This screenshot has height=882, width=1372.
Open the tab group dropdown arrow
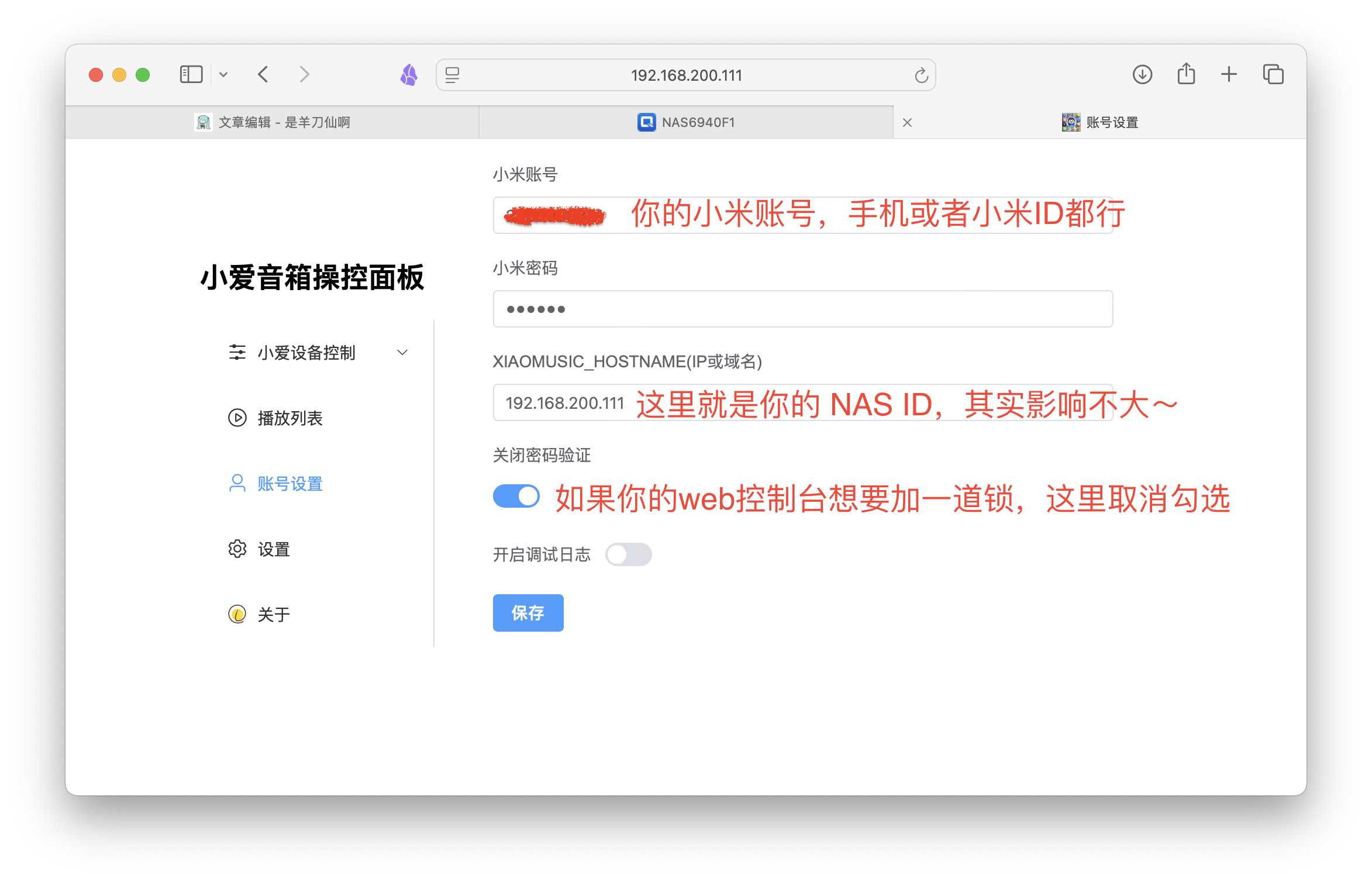[x=223, y=75]
